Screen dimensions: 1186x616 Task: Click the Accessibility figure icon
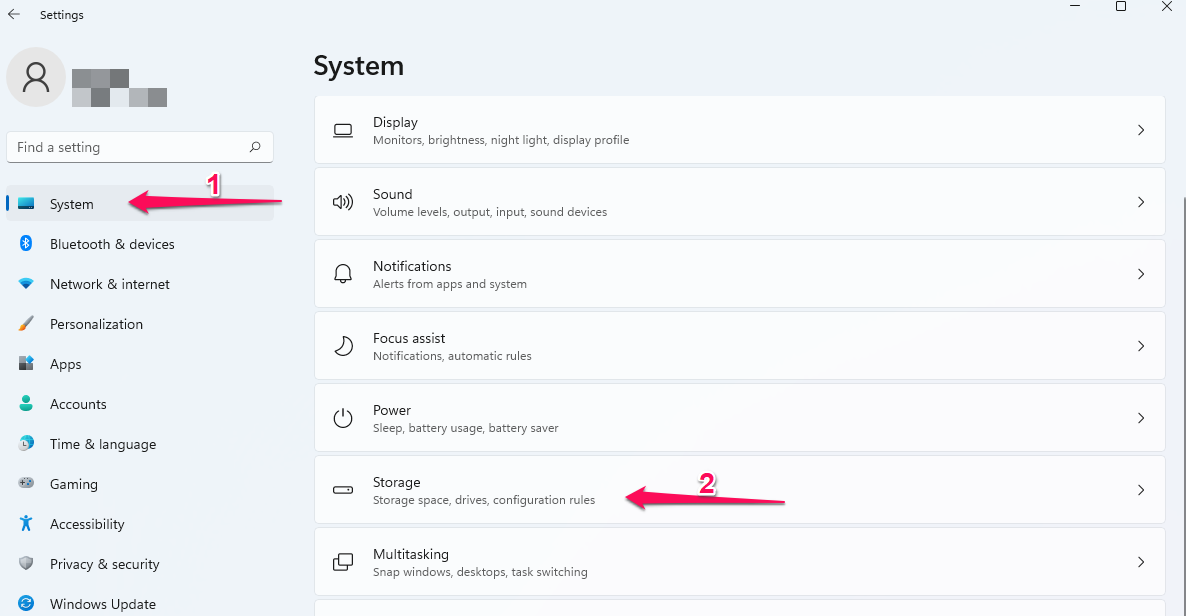(x=26, y=523)
